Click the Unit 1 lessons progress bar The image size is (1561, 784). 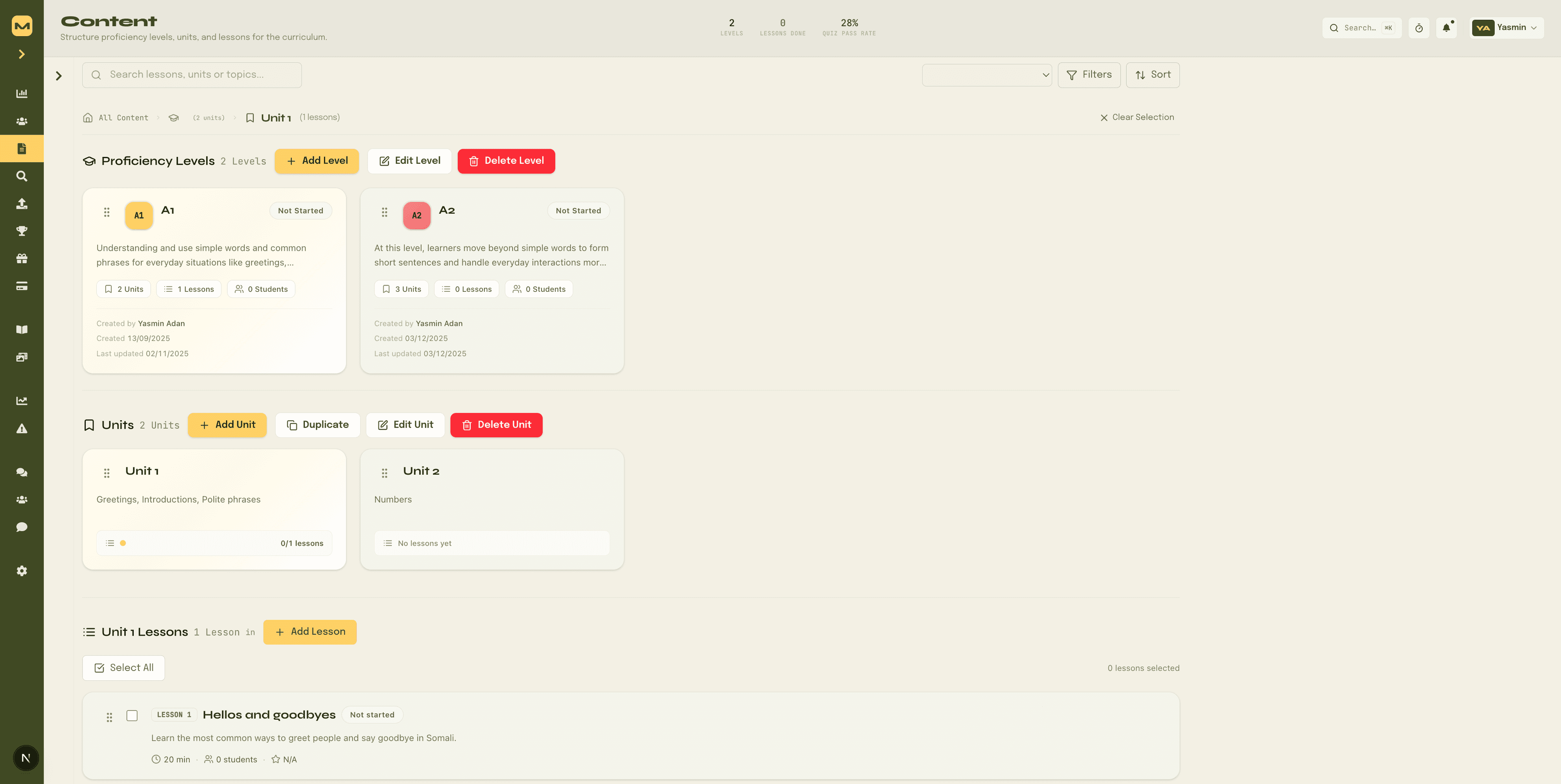214,543
